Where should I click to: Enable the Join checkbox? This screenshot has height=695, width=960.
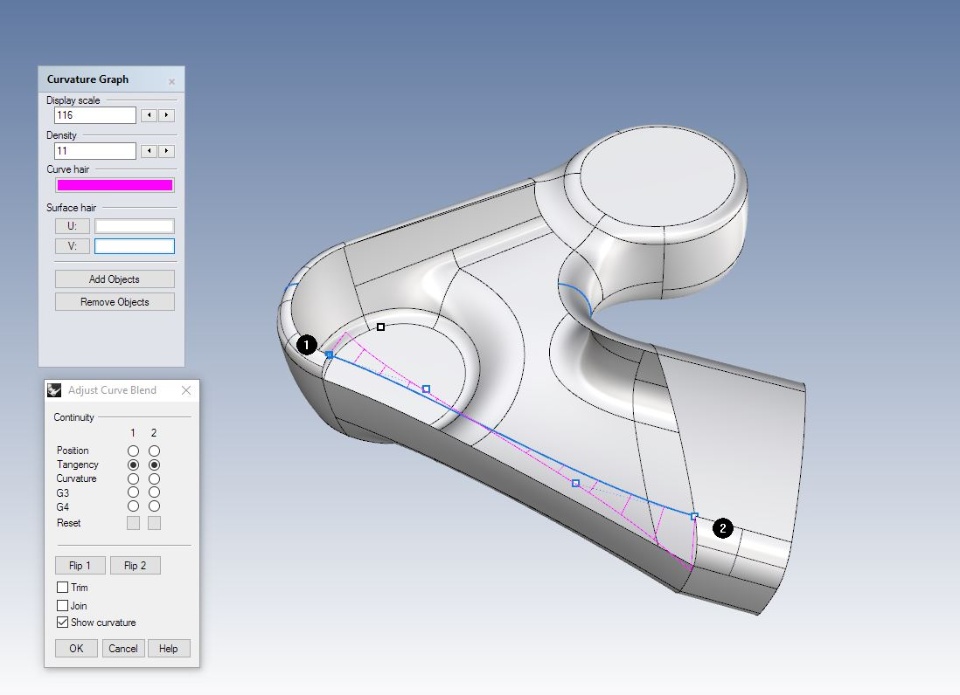(62, 606)
